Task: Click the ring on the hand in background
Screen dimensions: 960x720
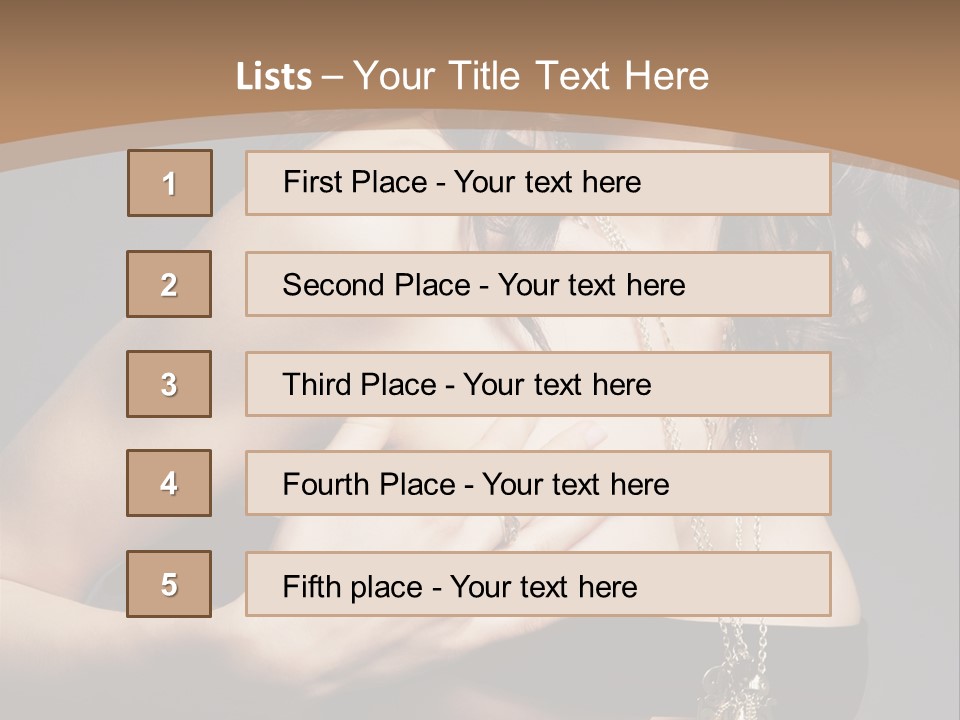Action: point(510,527)
